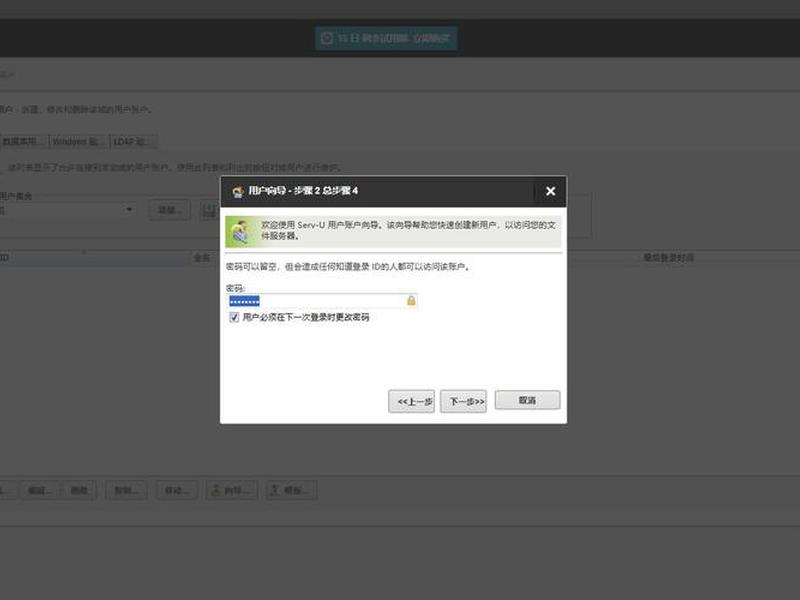Viewport: 800px width, 600px height.
Task: Click the lock icon in the password field
Action: click(x=411, y=301)
